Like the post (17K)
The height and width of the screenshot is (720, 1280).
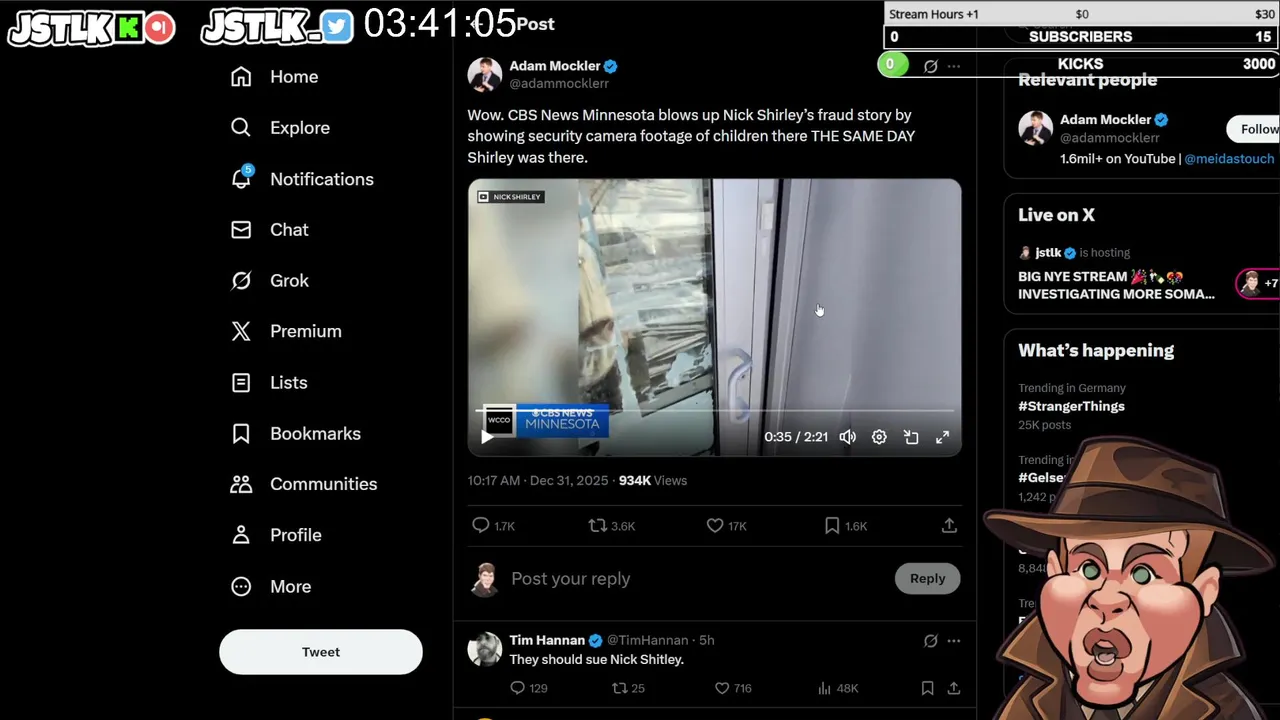727,525
